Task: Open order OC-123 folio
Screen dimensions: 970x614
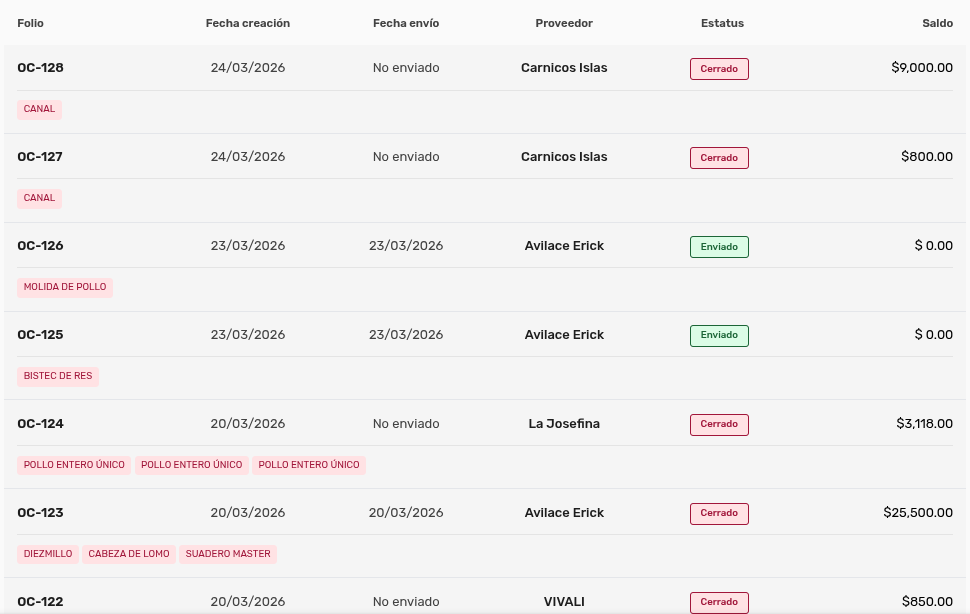Action: click(x=40, y=513)
